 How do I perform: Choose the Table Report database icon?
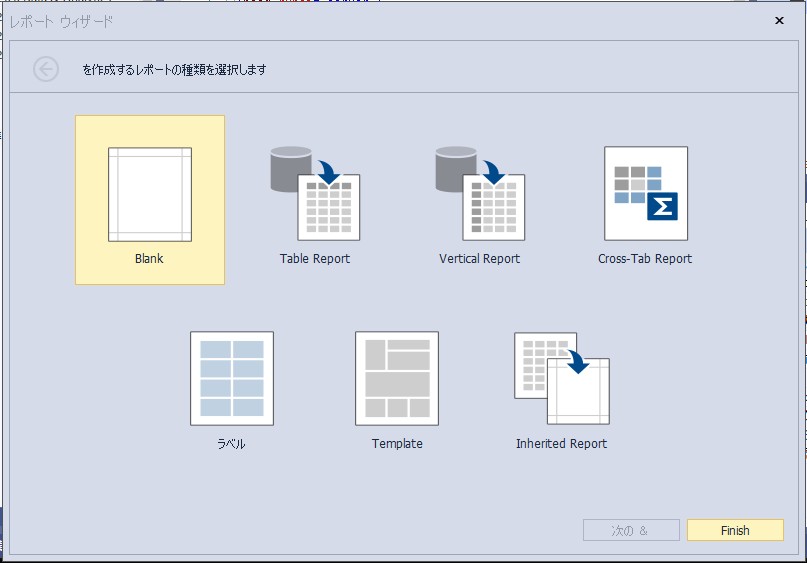315,194
